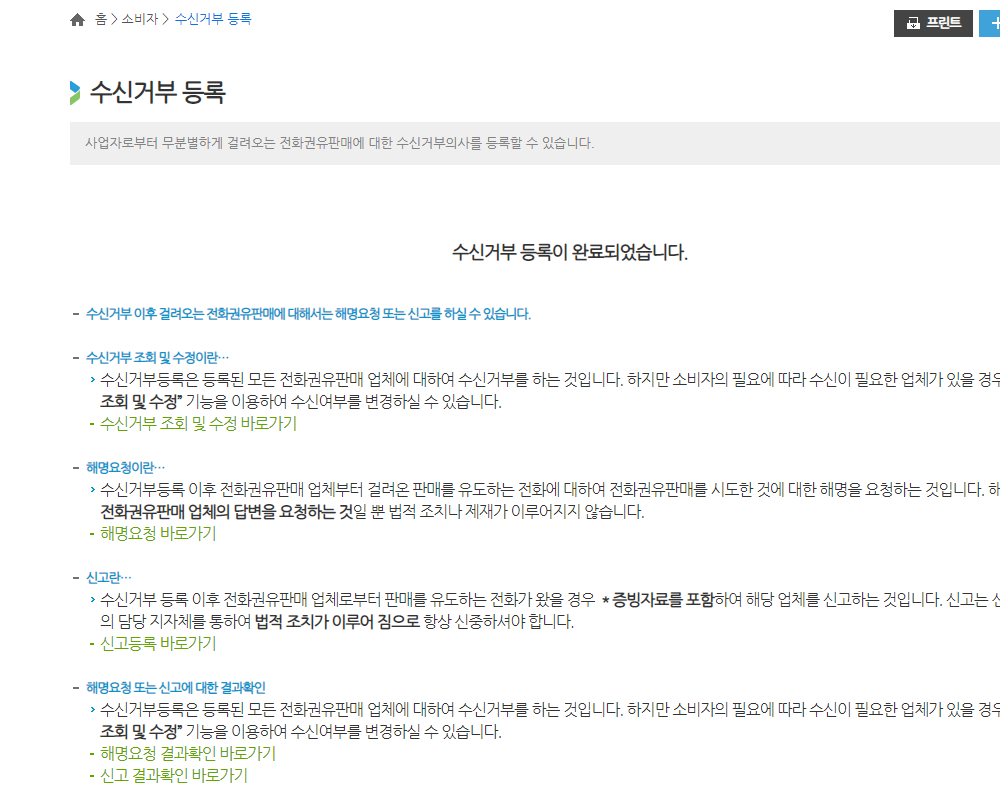
Task: Click heading 해명요청 또는 신고에 대한 결과확인
Action: (x=176, y=688)
